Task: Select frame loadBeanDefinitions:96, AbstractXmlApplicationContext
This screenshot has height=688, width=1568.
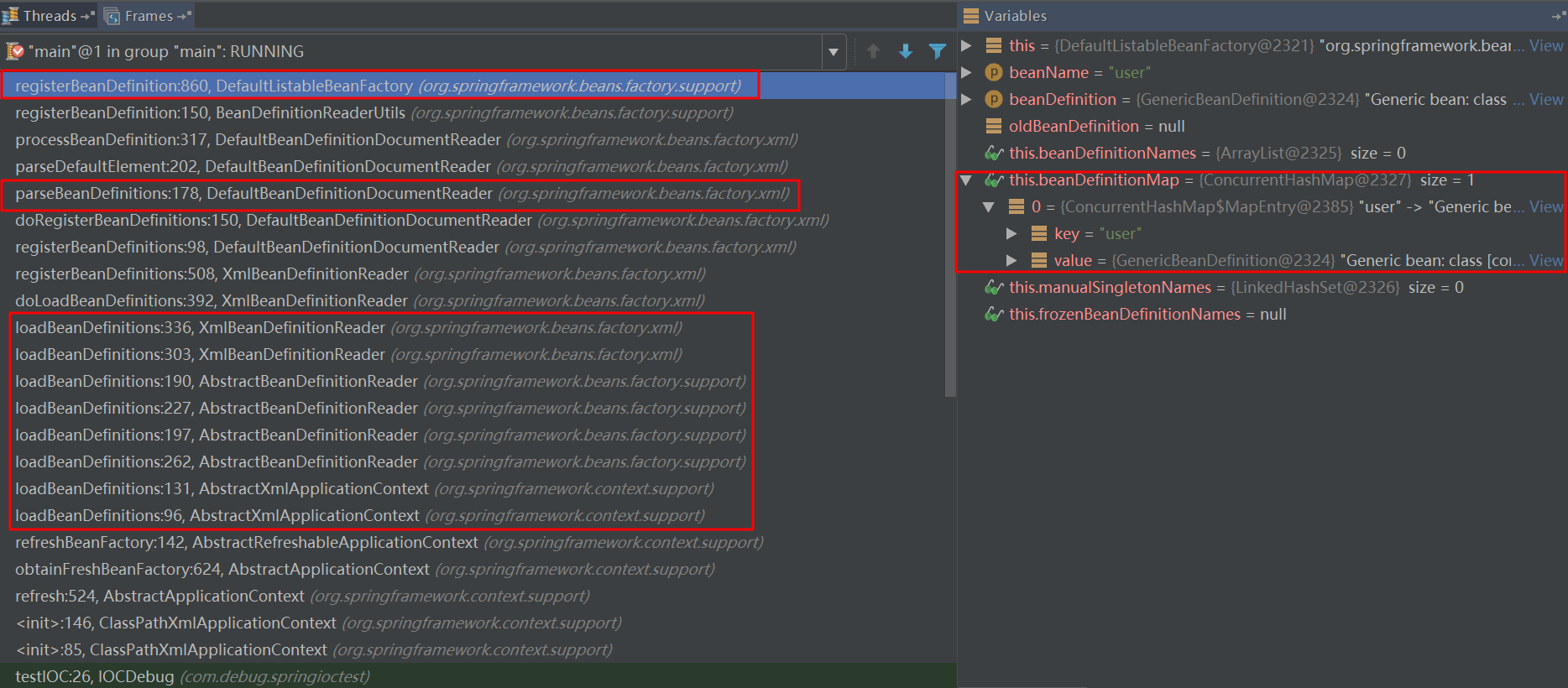Action: click(473, 515)
